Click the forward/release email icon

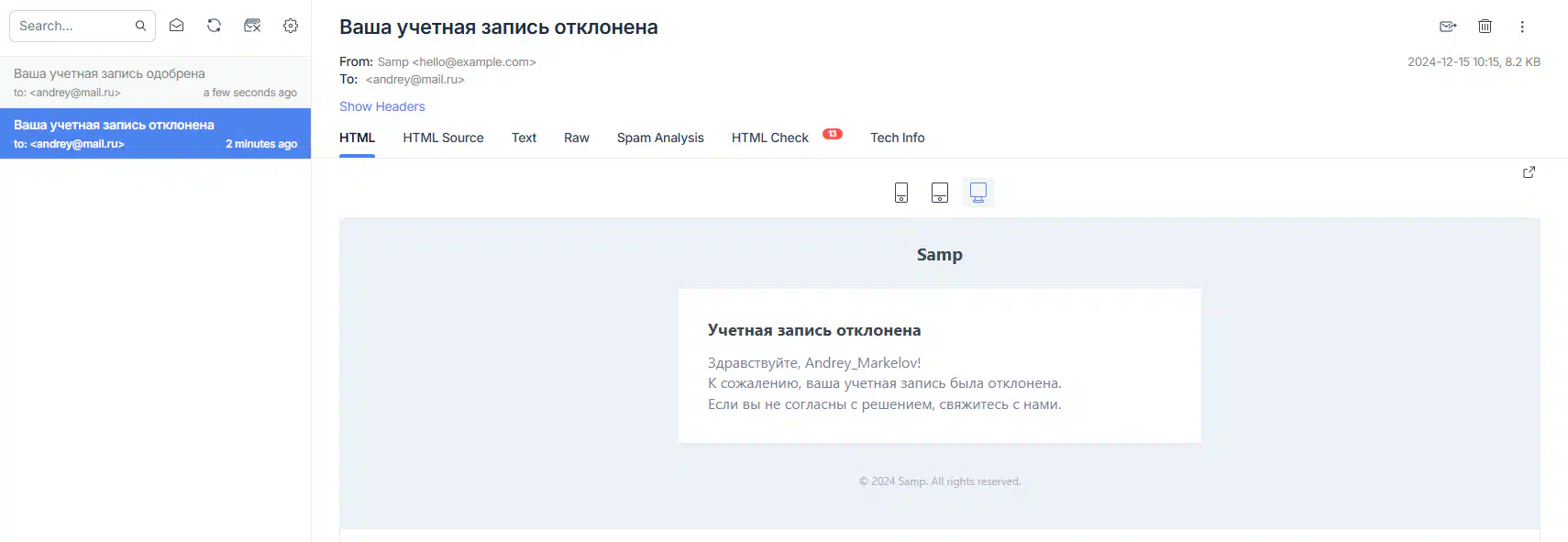point(1448,27)
